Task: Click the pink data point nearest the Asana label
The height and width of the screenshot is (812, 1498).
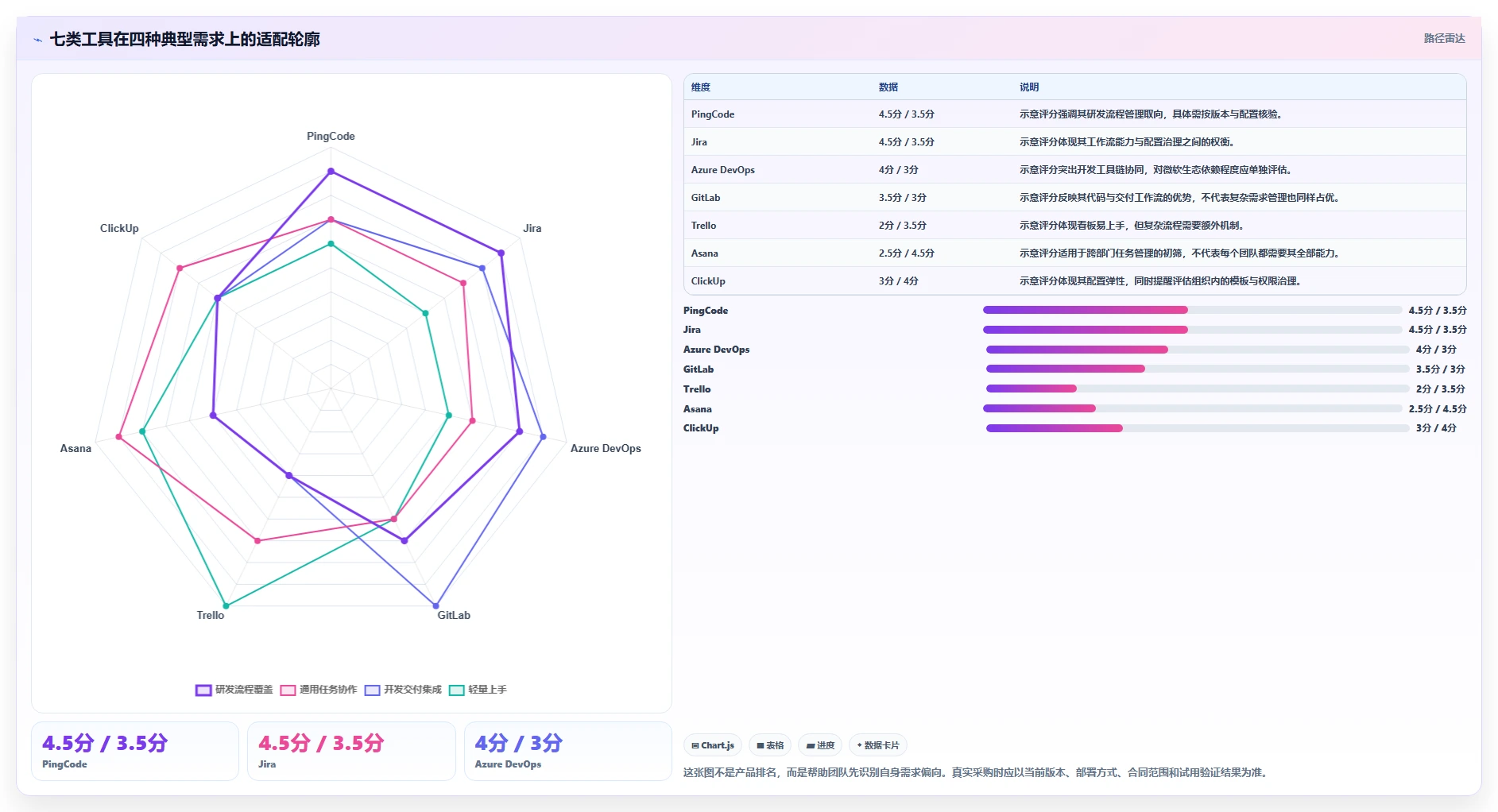Action: 119,437
